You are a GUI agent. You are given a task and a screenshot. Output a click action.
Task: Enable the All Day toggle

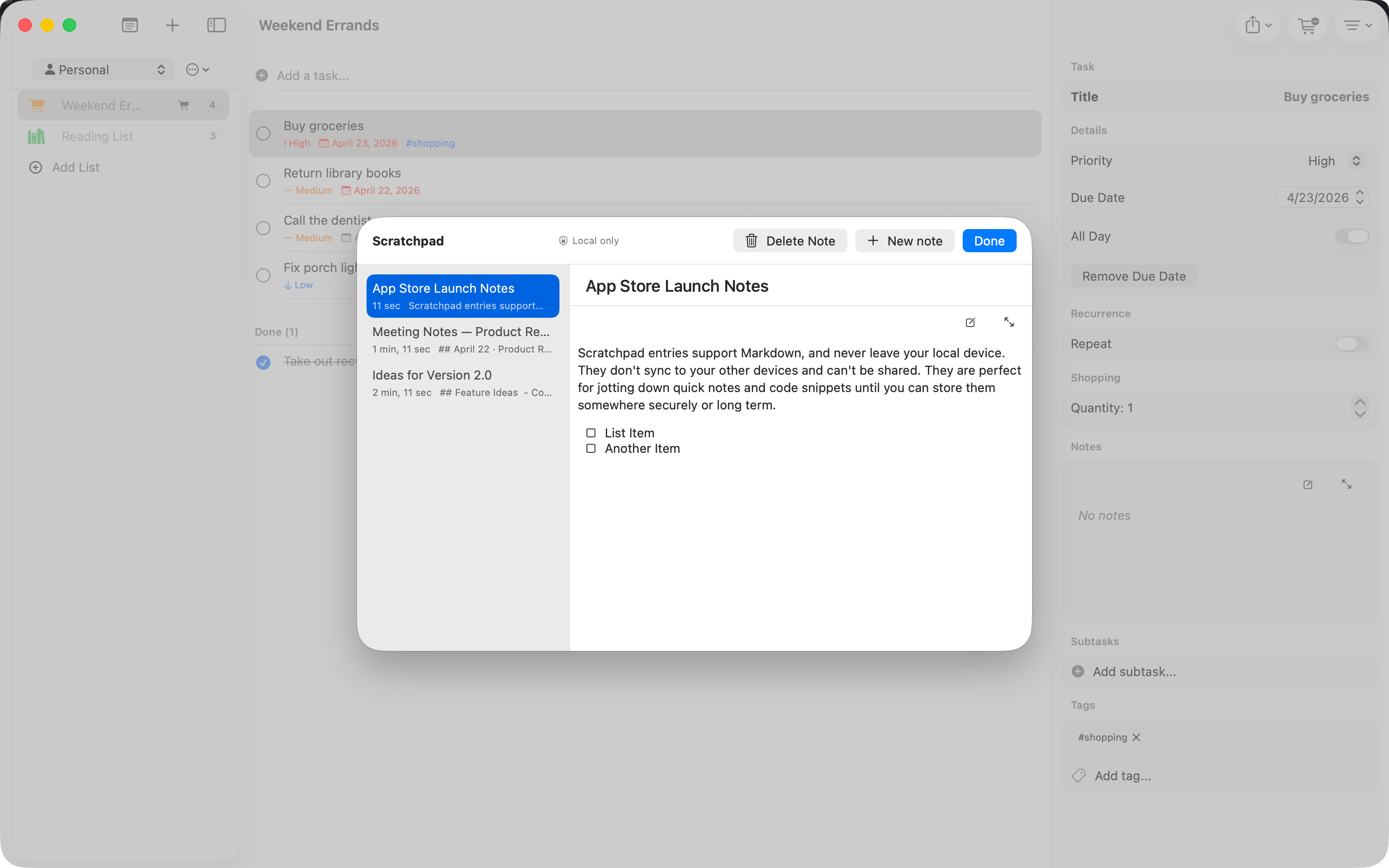tap(1352, 236)
